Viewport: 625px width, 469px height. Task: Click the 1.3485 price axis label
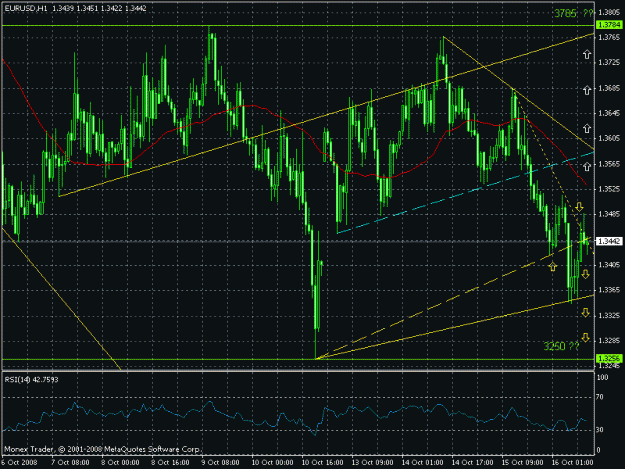tap(609, 214)
